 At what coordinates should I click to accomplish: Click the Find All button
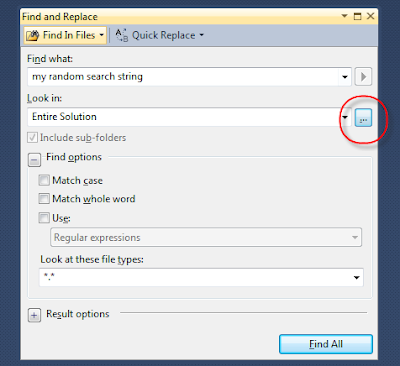tap(326, 344)
